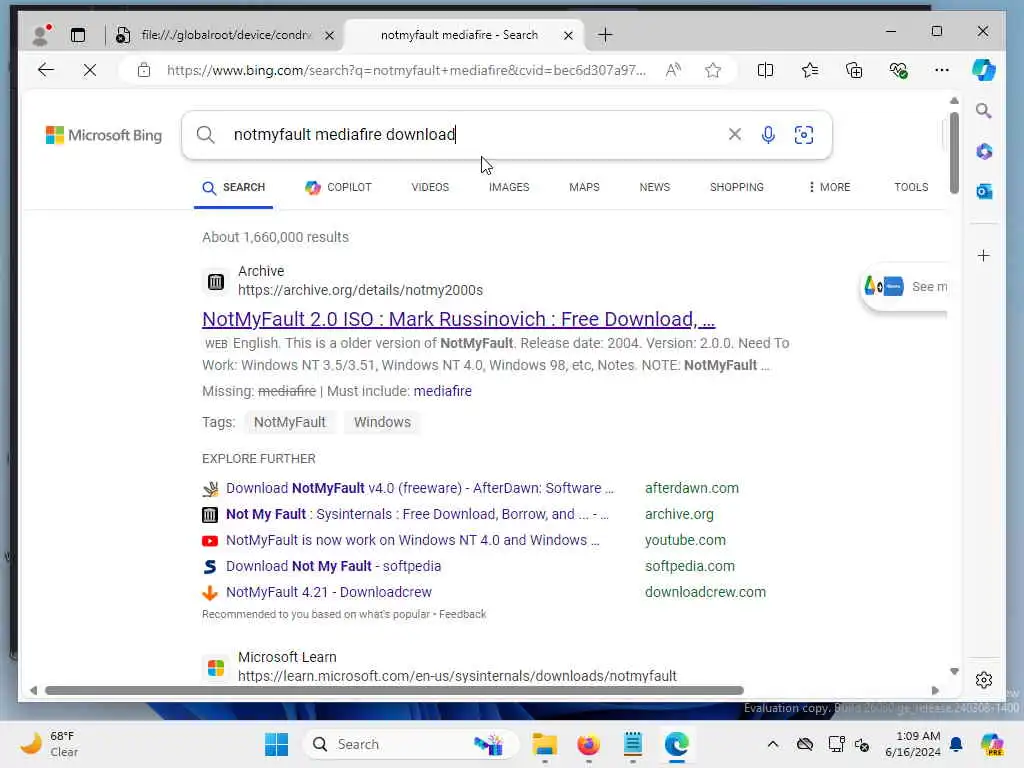Open Collections panel
1024x768 pixels.
[x=854, y=70]
